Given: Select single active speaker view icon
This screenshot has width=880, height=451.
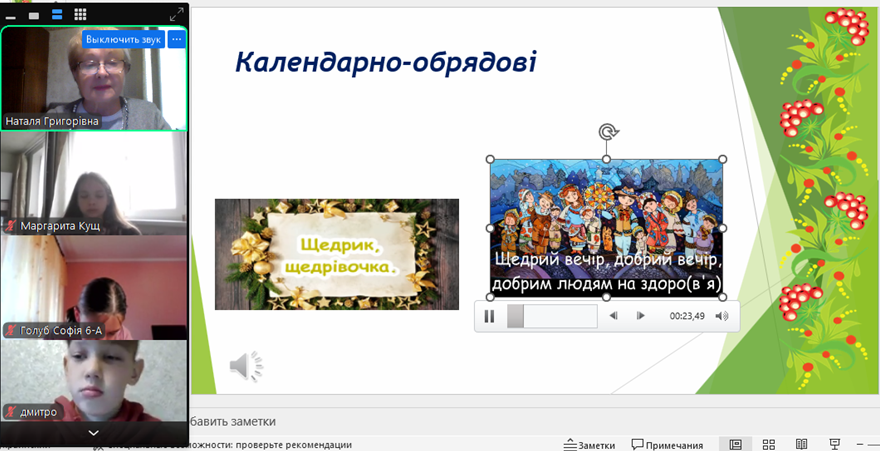Looking at the screenshot, I should [33, 14].
